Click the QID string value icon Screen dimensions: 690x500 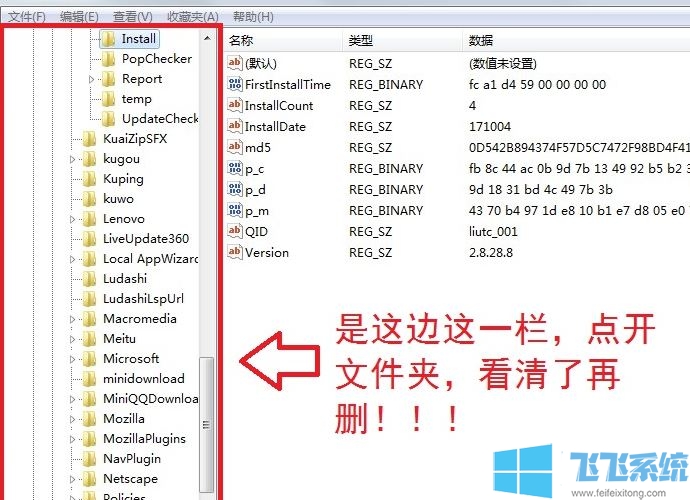pyautogui.click(x=235, y=231)
